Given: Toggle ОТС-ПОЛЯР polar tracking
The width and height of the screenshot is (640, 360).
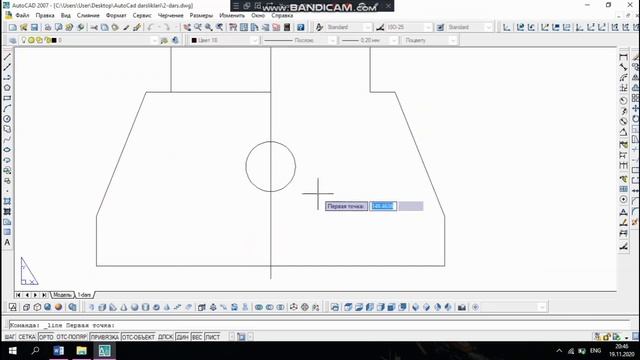Looking at the screenshot, I should pos(71,337).
